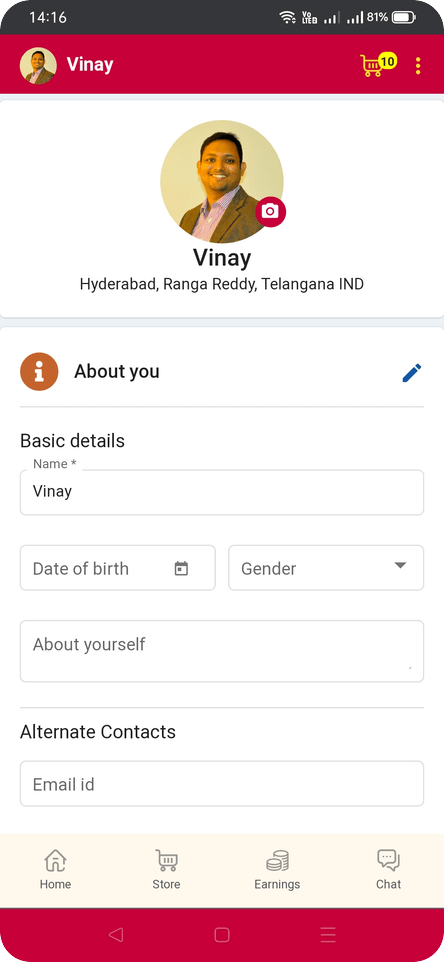This screenshot has width=444, height=962.
Task: Click the orange info icon beside About you
Action: (x=39, y=372)
